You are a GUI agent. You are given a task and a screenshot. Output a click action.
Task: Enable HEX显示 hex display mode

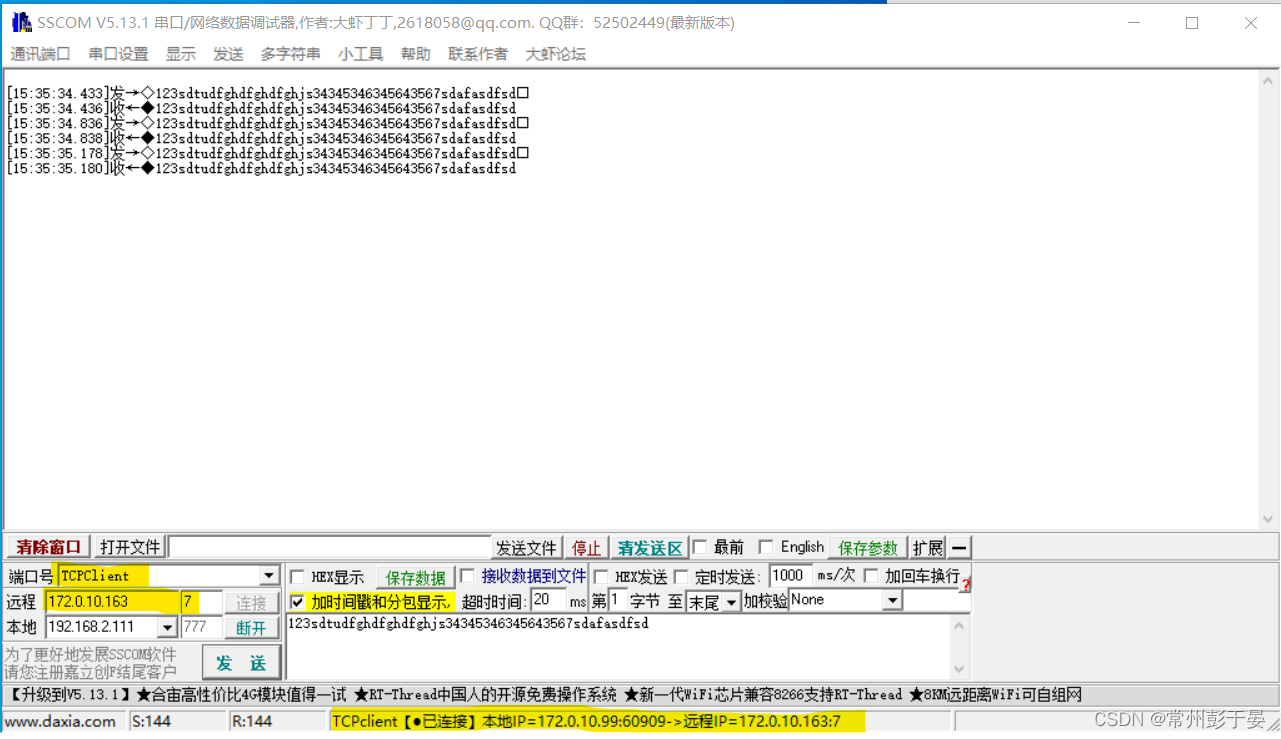click(296, 575)
